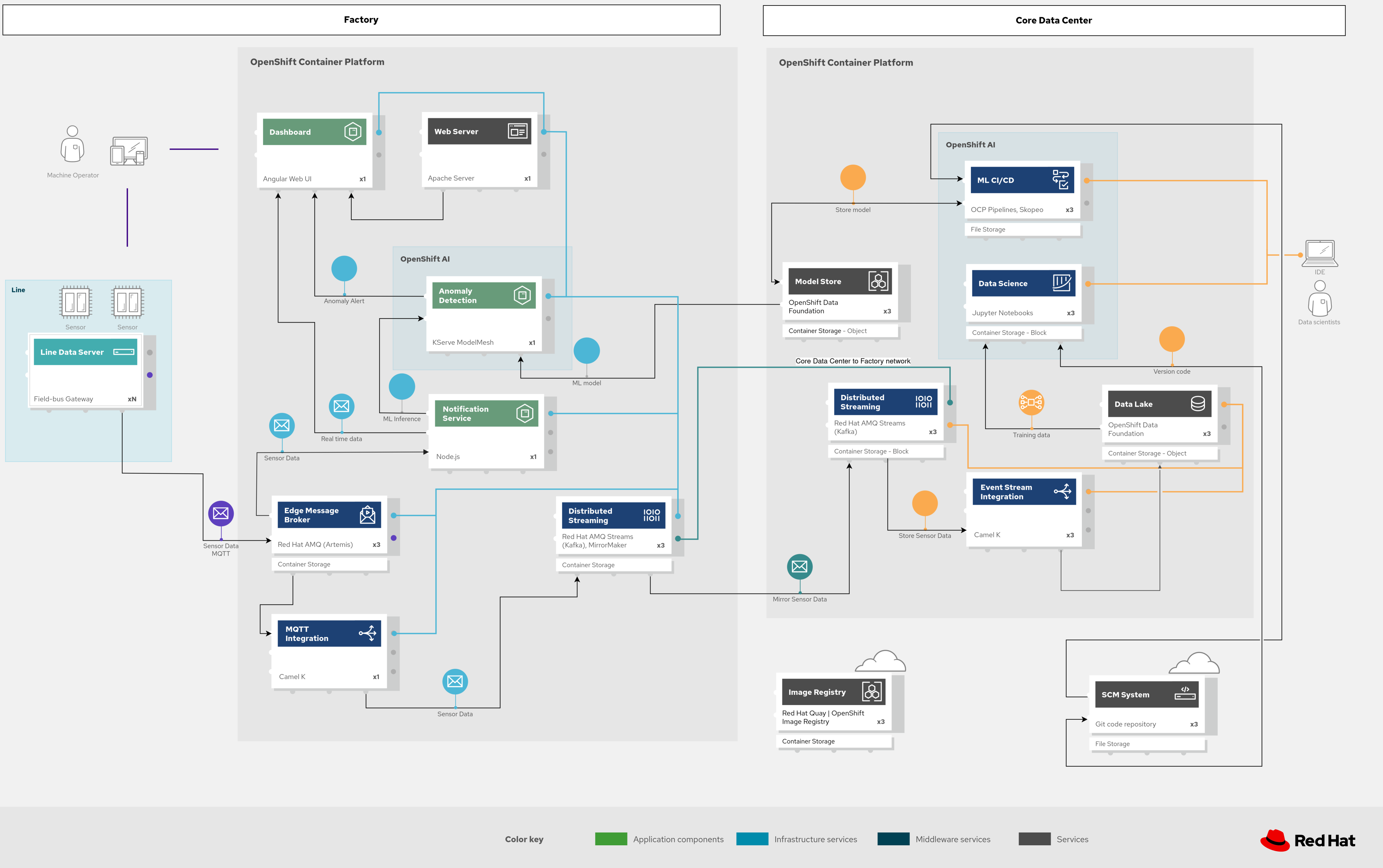This screenshot has width=1383, height=868.
Task: Click the Machine Operator person icon
Action: tap(73, 144)
